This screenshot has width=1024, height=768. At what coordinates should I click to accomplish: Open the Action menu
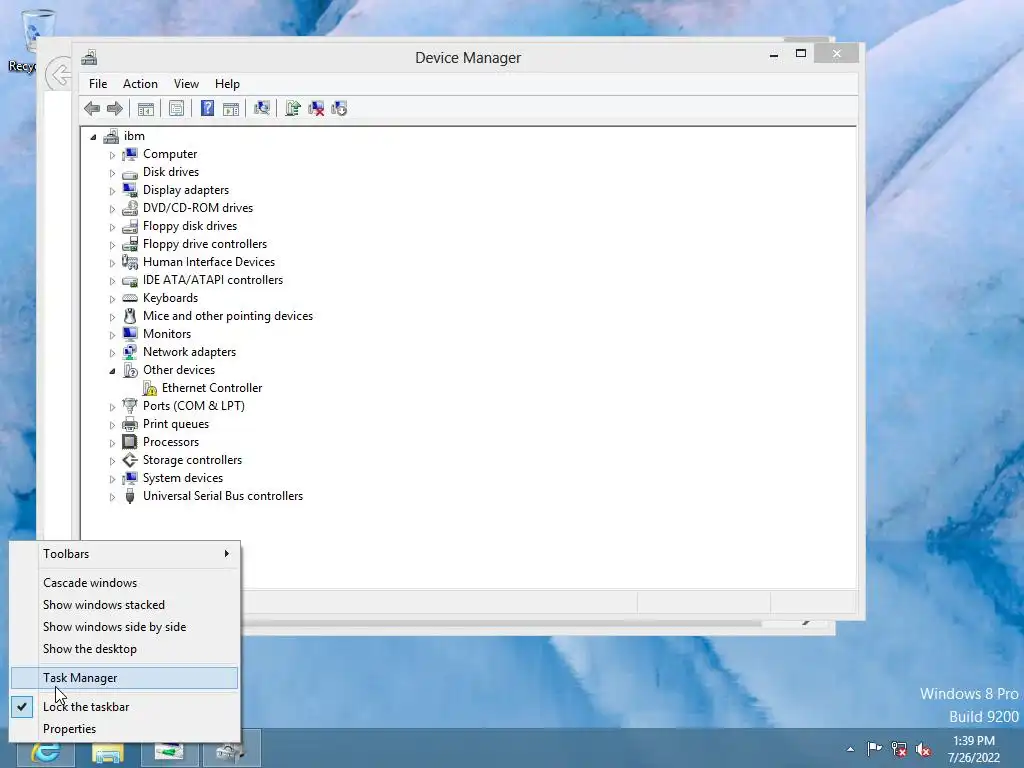coord(140,84)
